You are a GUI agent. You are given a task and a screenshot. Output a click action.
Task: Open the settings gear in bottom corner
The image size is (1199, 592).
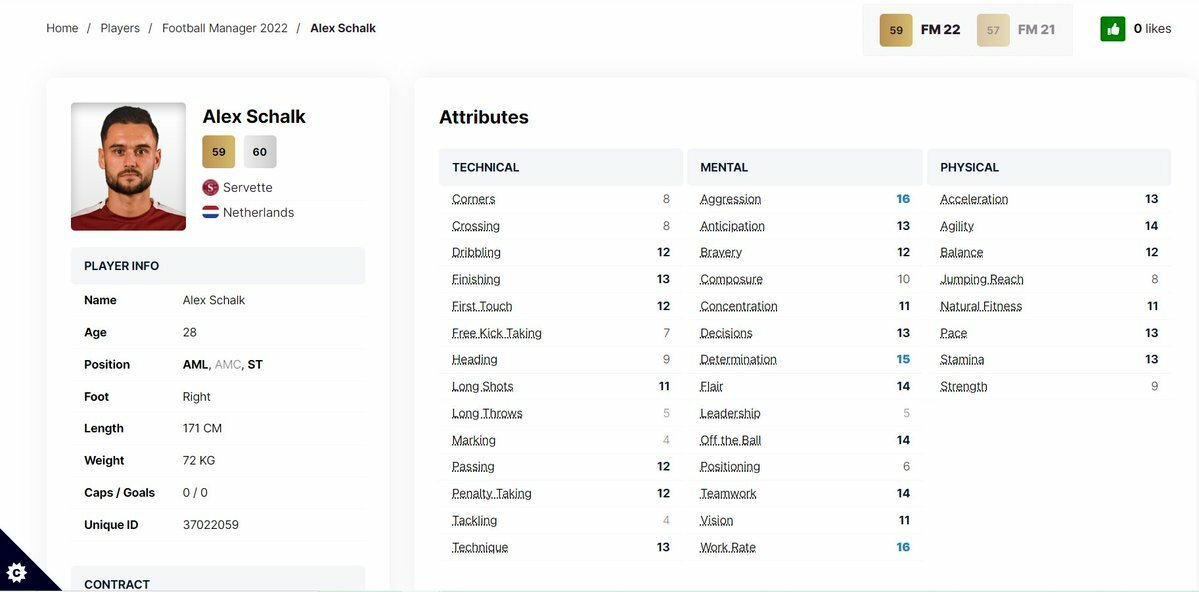click(17, 572)
